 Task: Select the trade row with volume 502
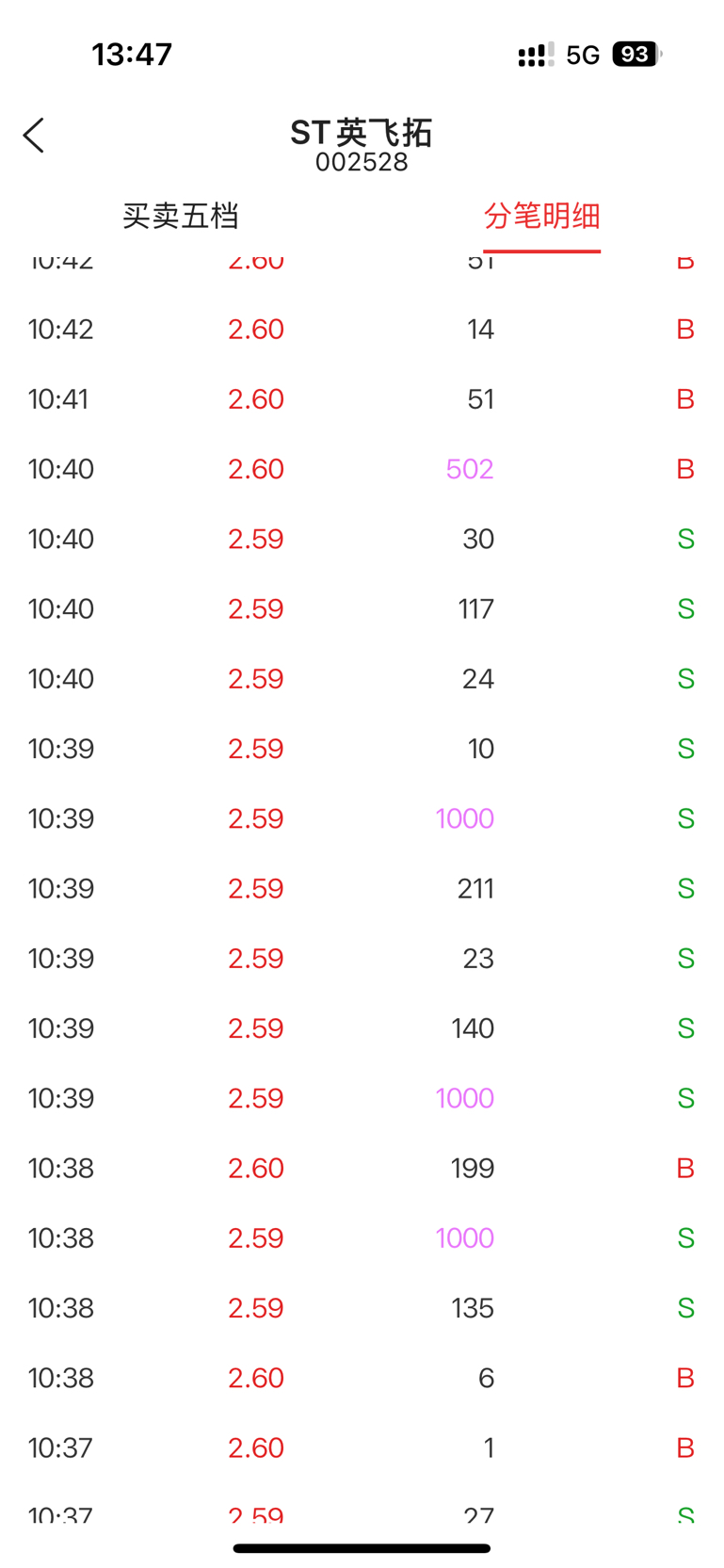pos(362,469)
